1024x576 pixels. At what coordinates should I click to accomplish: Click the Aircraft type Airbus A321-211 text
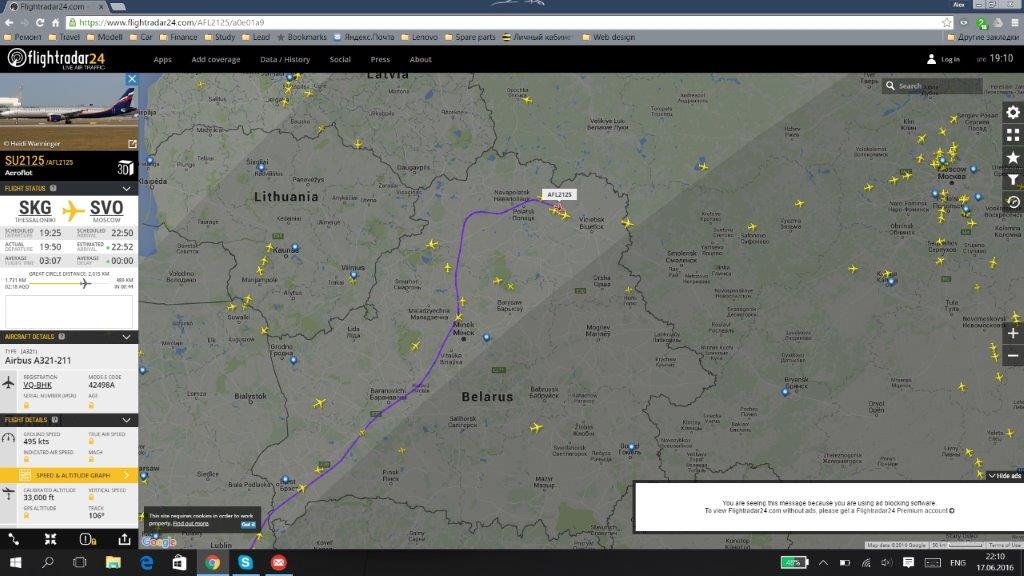pyautogui.click(x=38, y=360)
